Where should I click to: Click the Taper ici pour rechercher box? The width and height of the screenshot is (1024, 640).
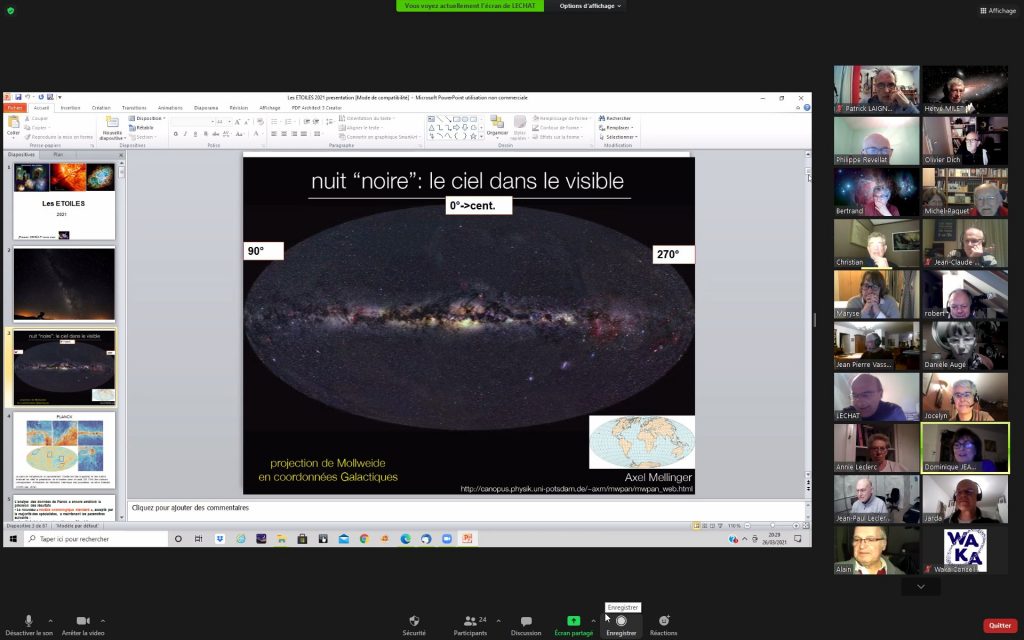(95, 539)
